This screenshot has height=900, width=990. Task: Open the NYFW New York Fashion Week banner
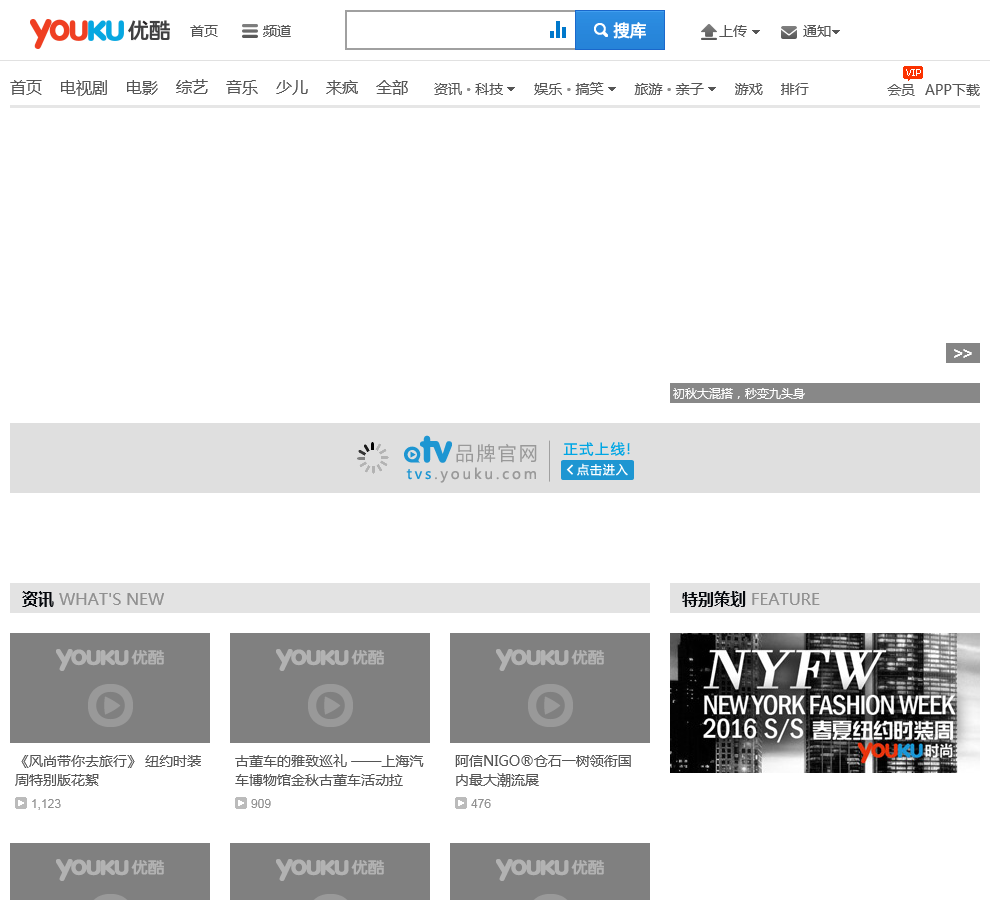click(x=825, y=703)
